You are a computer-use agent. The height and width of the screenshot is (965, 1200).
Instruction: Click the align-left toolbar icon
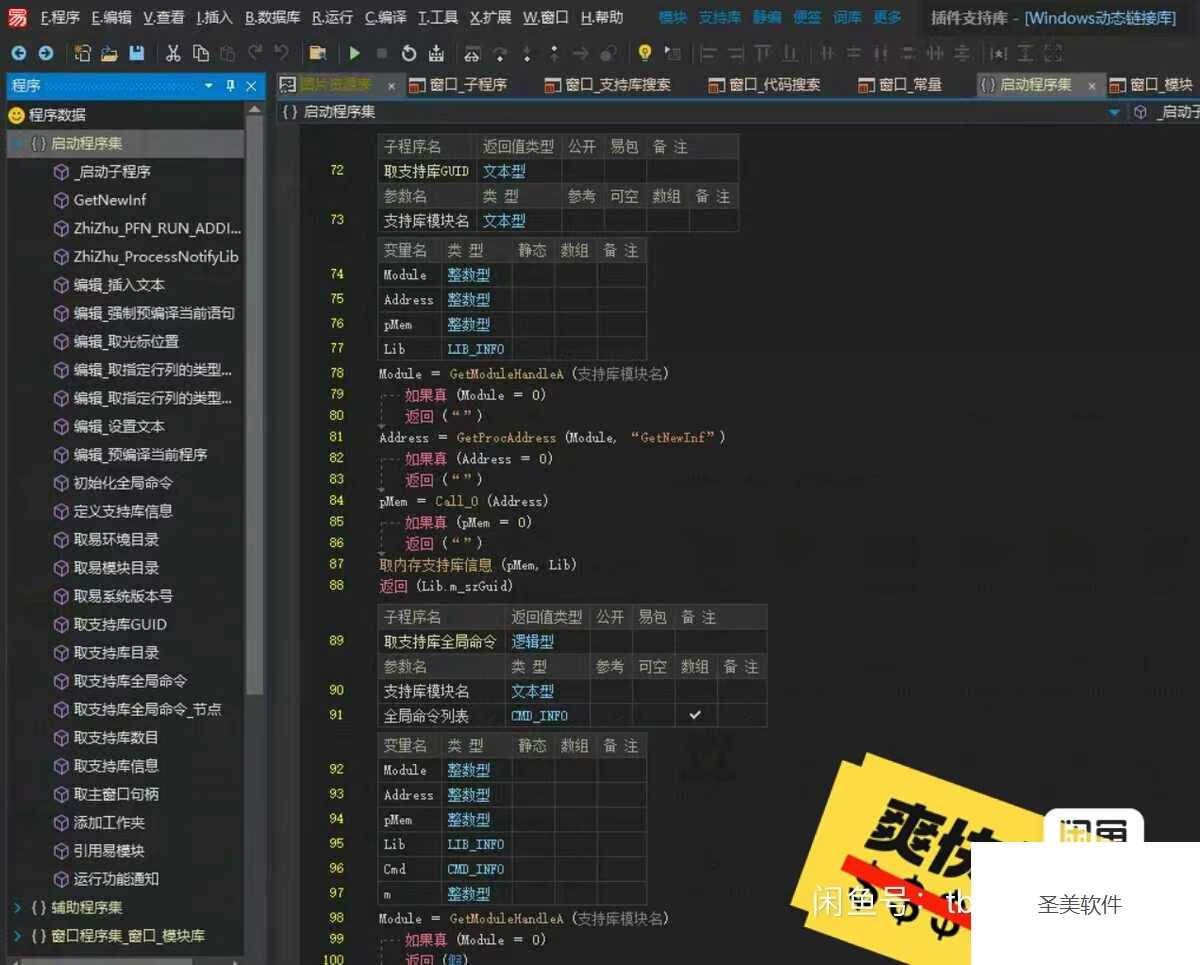709,53
